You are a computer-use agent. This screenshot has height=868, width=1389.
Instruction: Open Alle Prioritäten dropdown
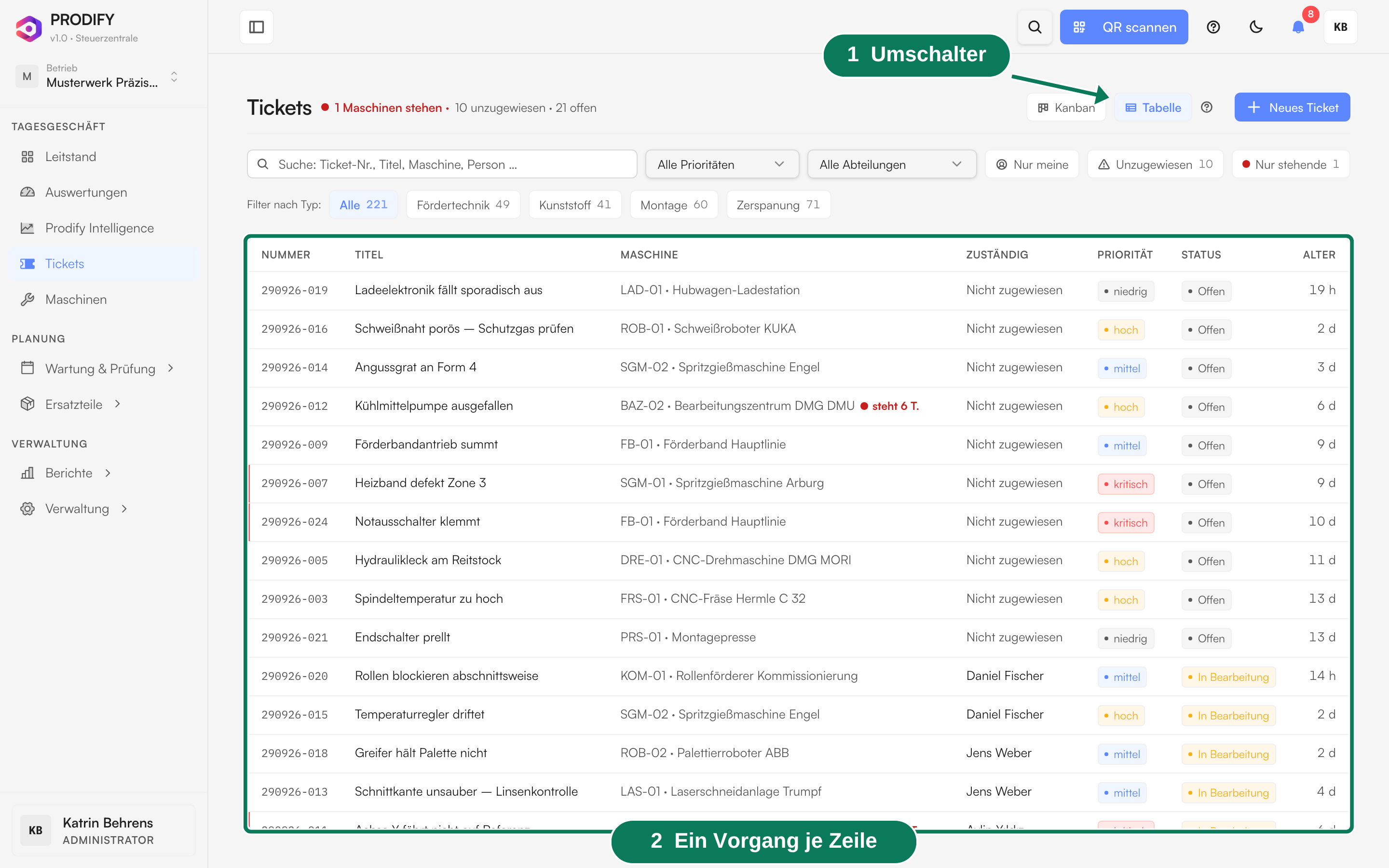tap(722, 164)
